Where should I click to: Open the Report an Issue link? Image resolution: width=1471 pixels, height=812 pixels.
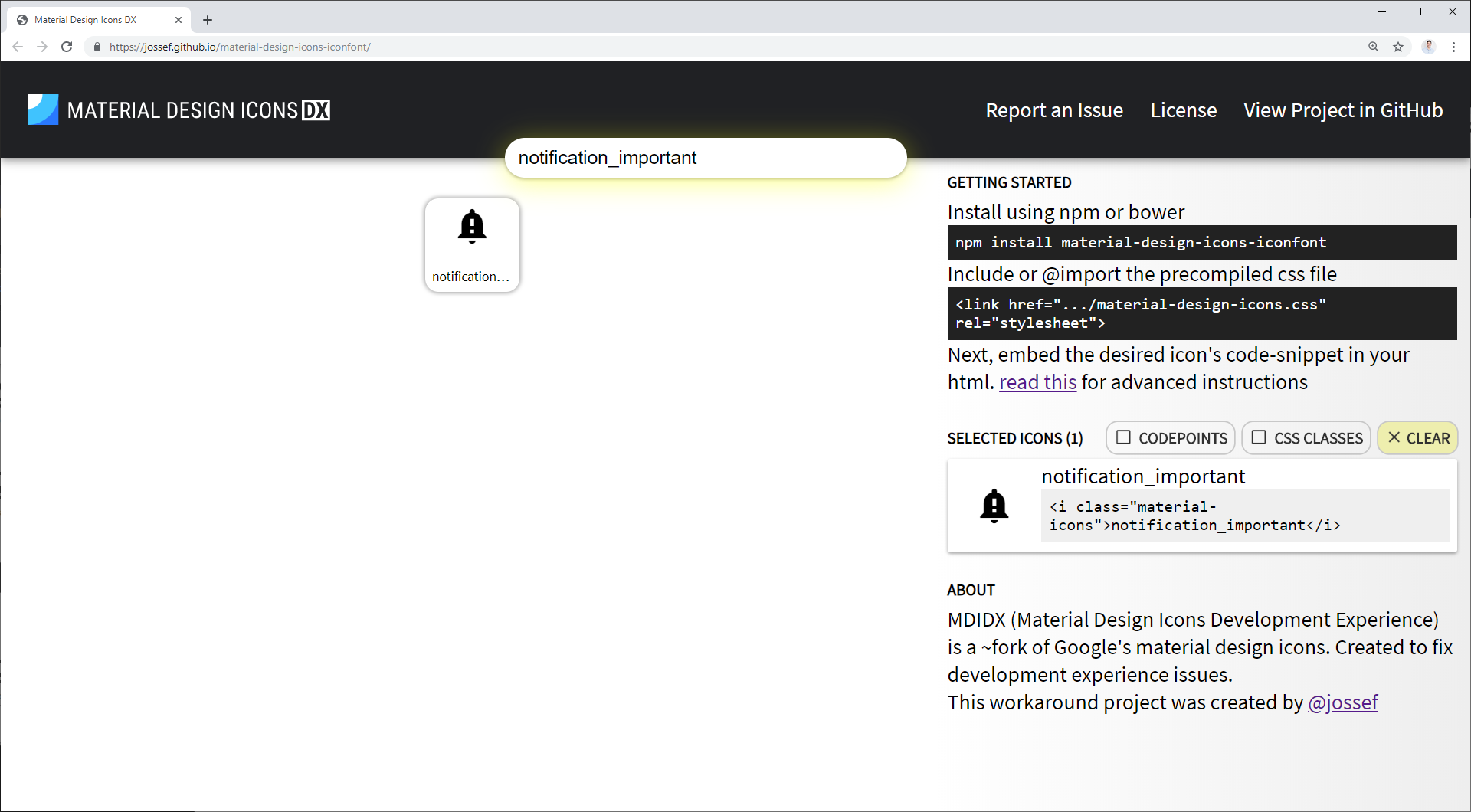pos(1054,110)
